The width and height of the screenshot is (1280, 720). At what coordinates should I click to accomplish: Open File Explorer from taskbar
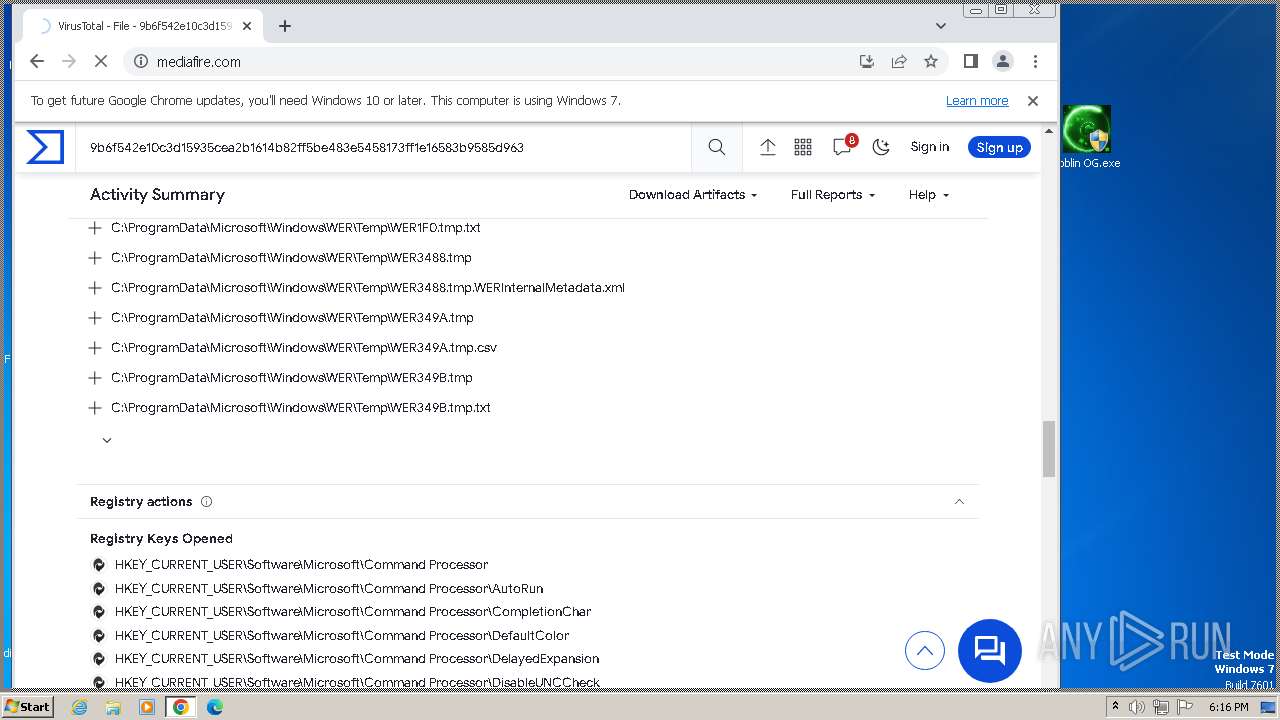pyautogui.click(x=113, y=707)
